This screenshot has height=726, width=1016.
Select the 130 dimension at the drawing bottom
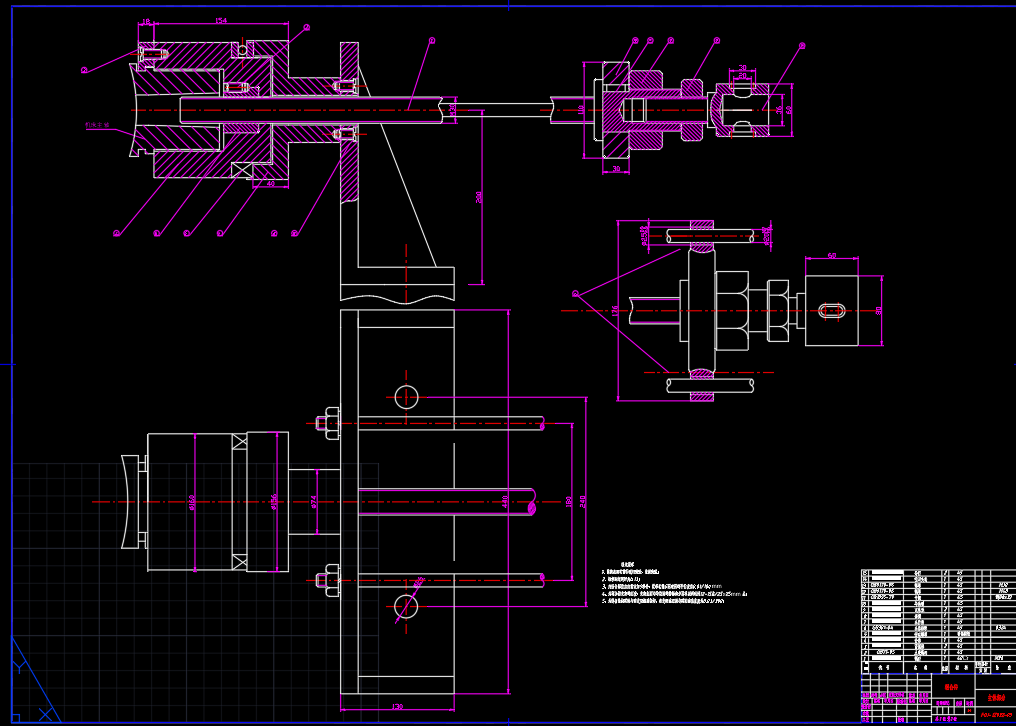[397, 707]
